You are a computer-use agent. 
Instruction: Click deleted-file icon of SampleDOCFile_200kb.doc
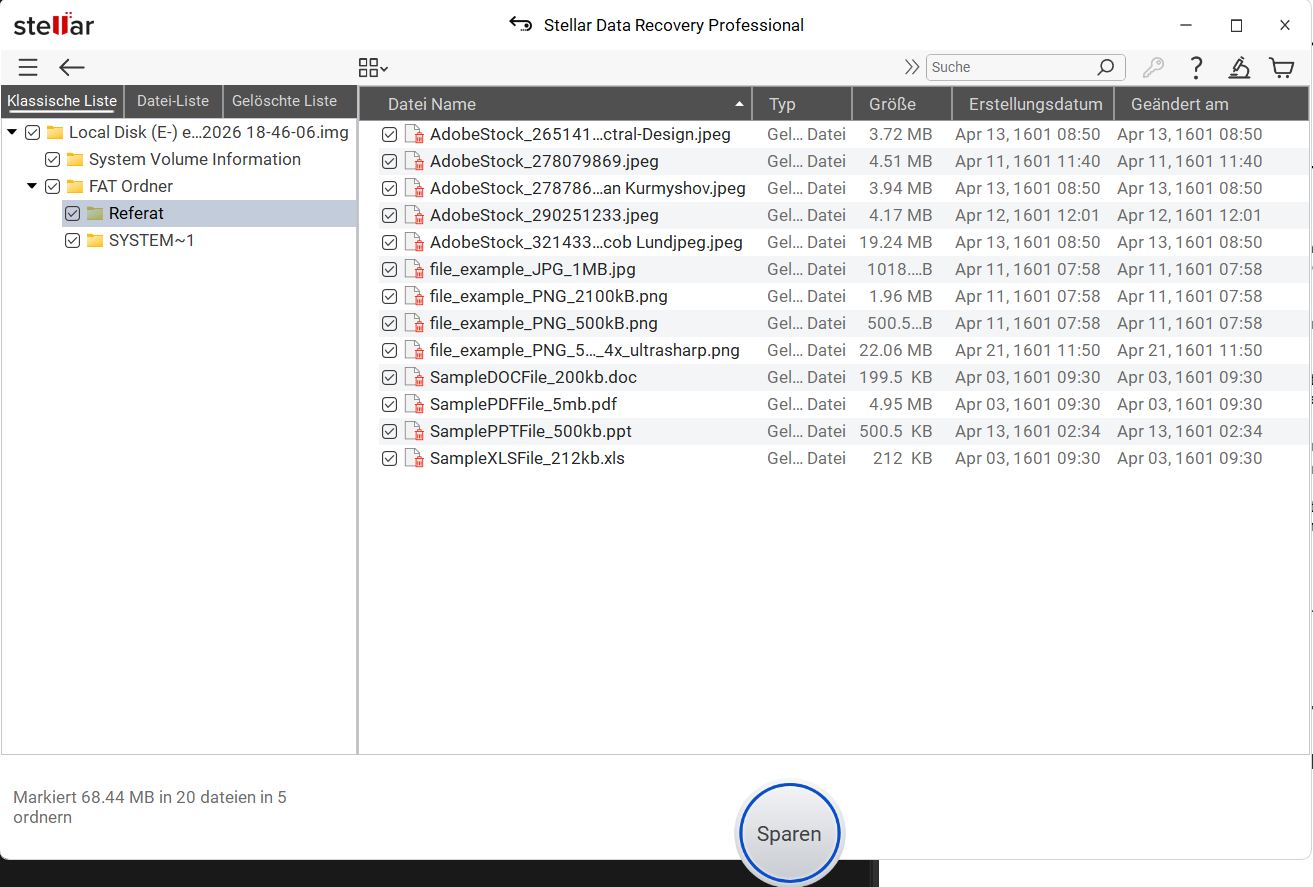[414, 377]
